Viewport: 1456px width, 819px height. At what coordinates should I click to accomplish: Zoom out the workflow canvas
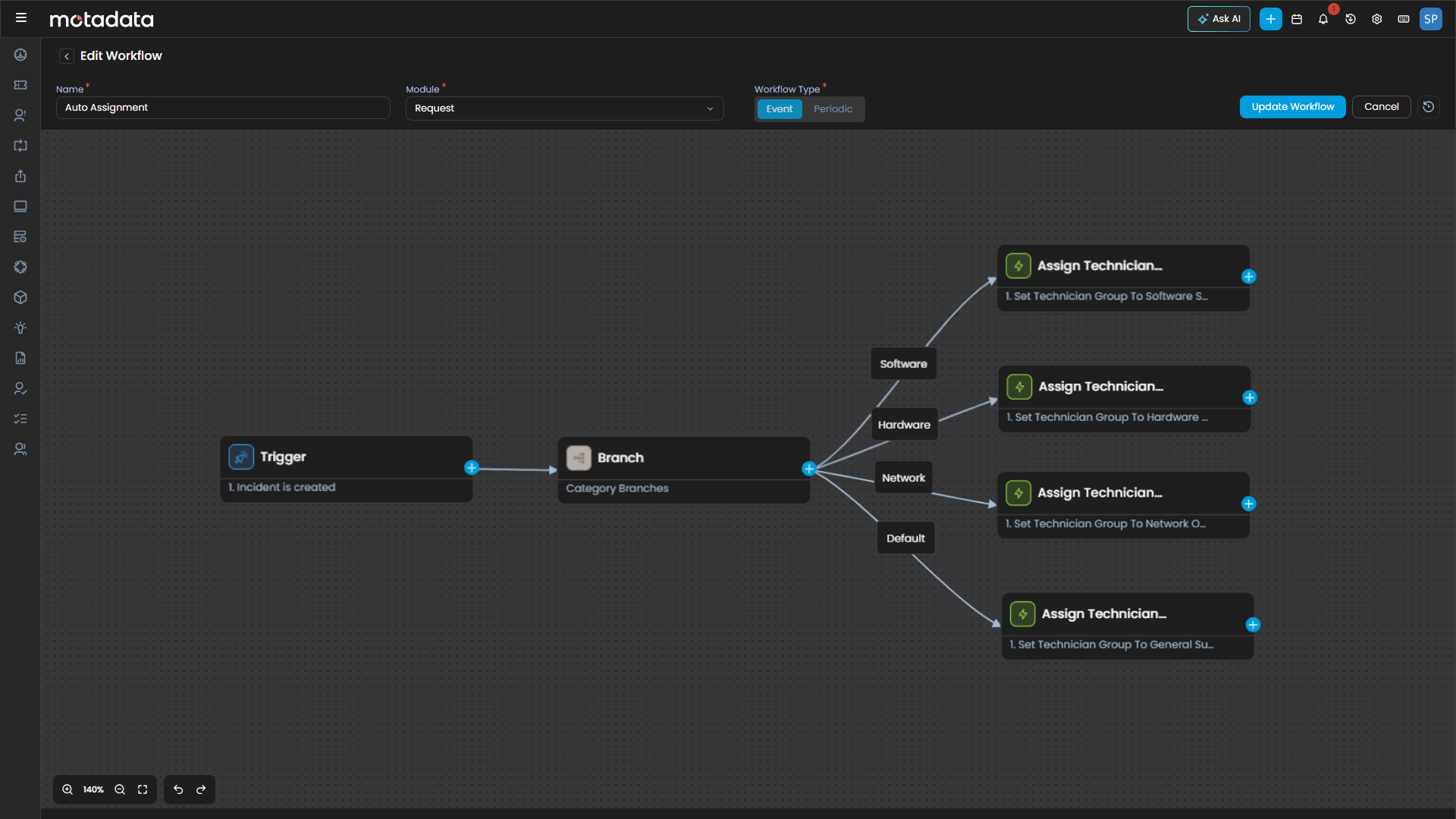point(119,789)
